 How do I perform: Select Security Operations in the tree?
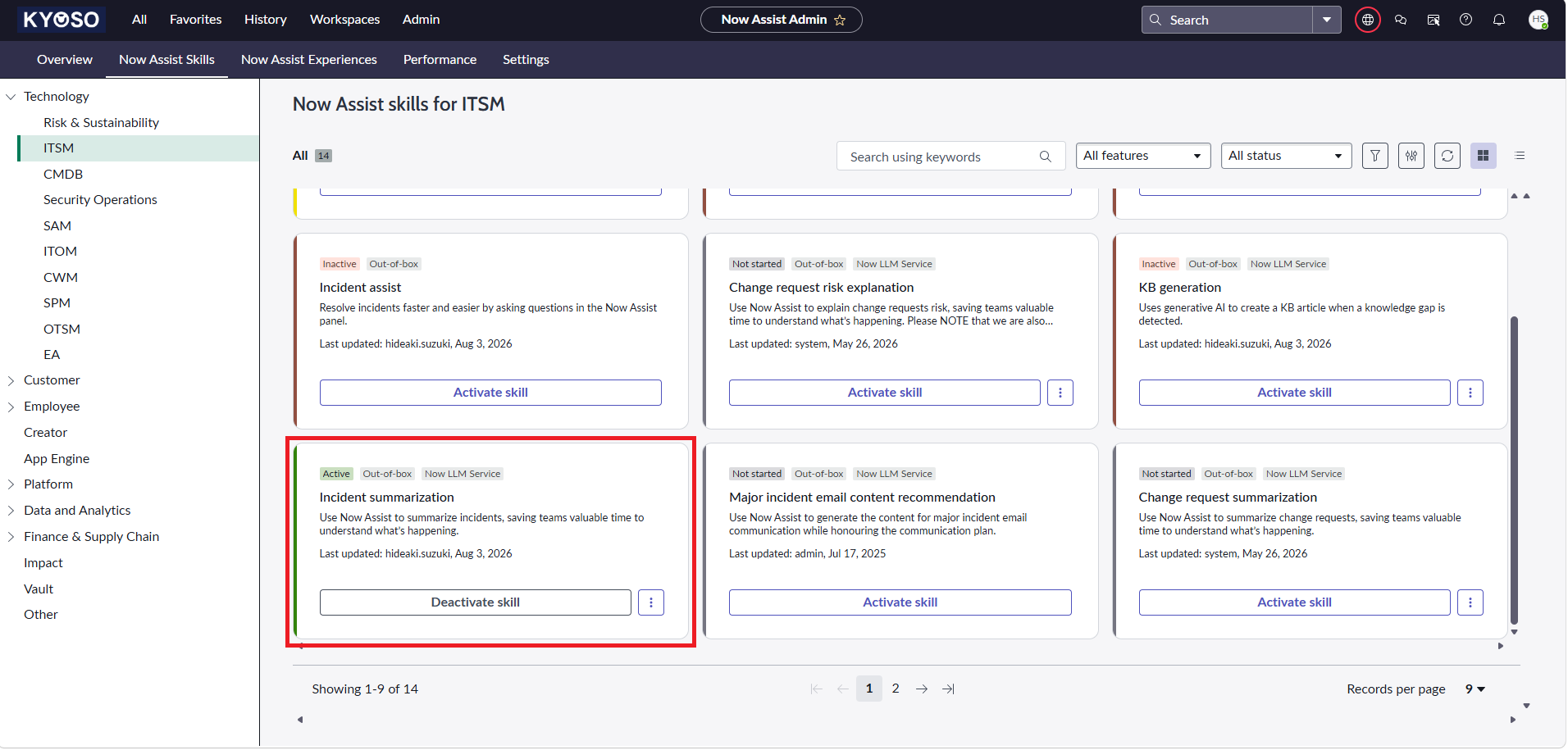click(x=100, y=200)
